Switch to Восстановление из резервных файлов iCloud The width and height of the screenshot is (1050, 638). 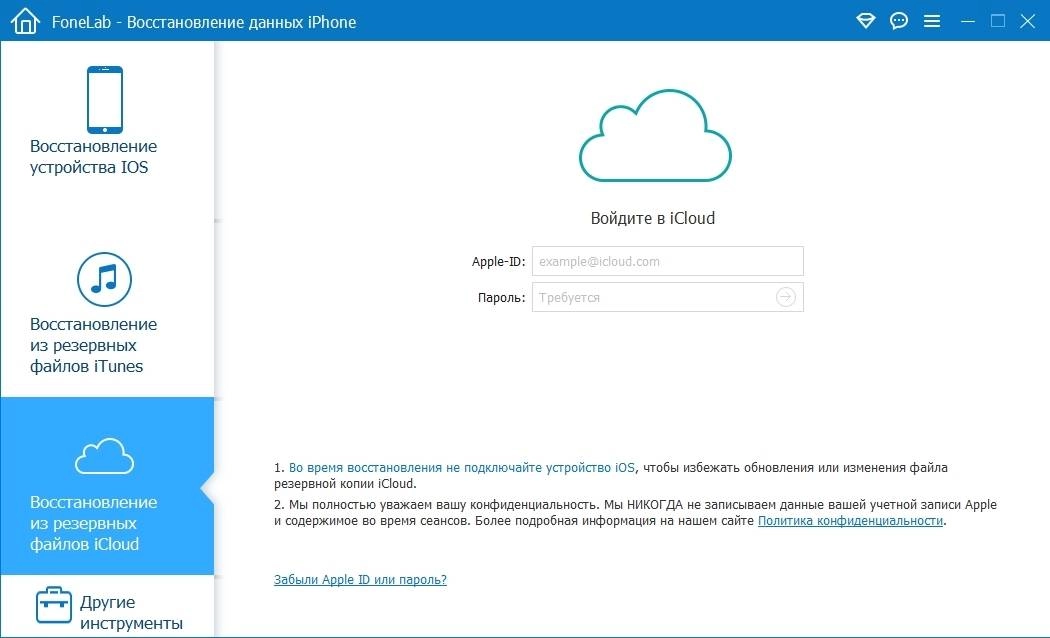click(x=107, y=486)
